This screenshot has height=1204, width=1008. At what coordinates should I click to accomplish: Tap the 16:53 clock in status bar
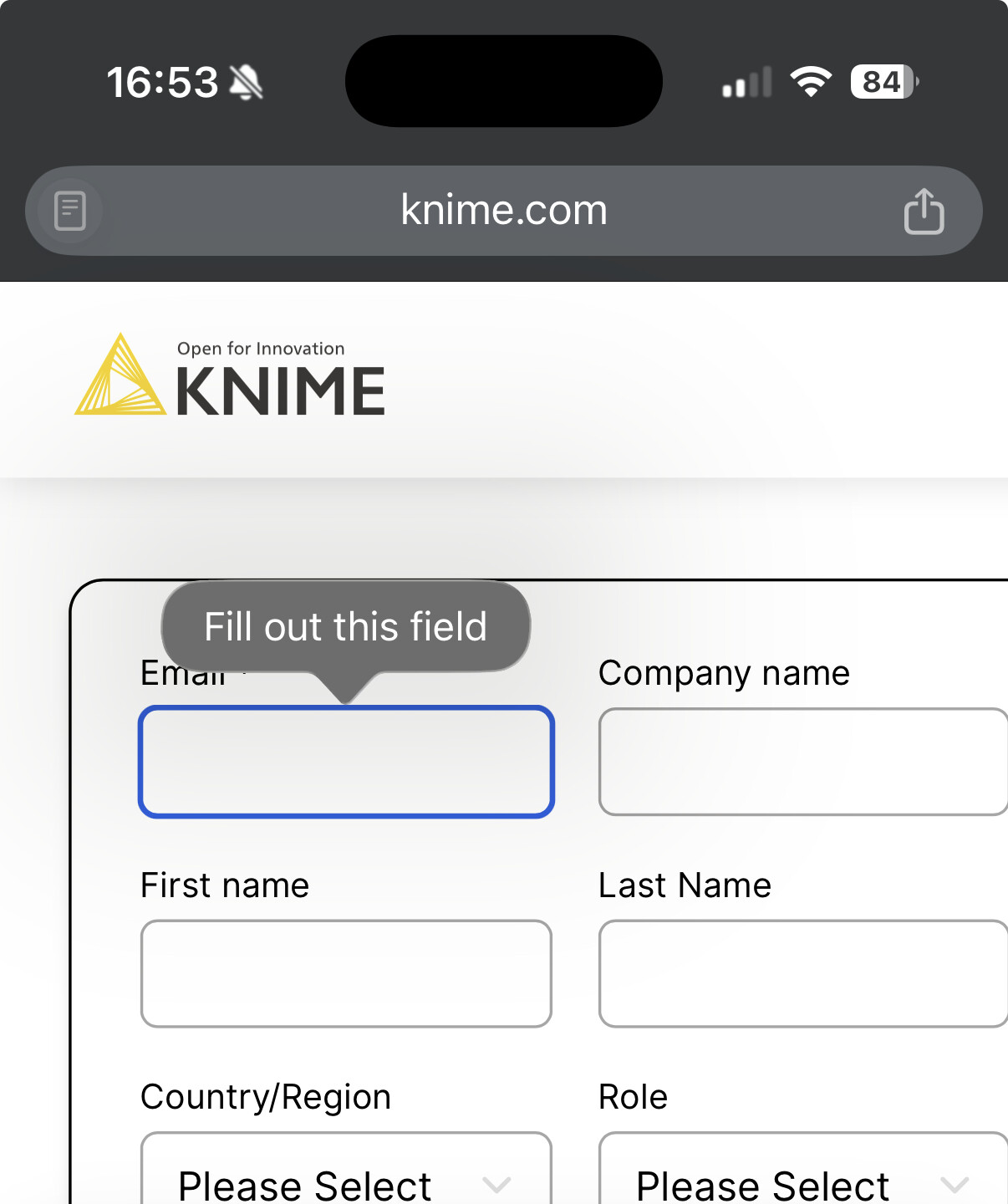(162, 83)
